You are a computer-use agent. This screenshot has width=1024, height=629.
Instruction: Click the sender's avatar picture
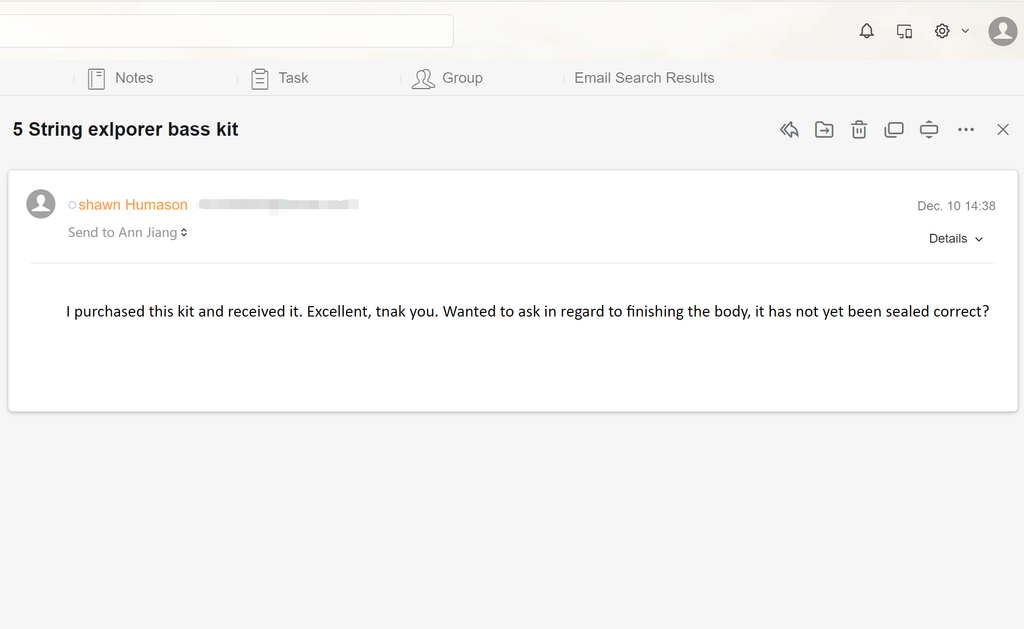tap(41, 204)
